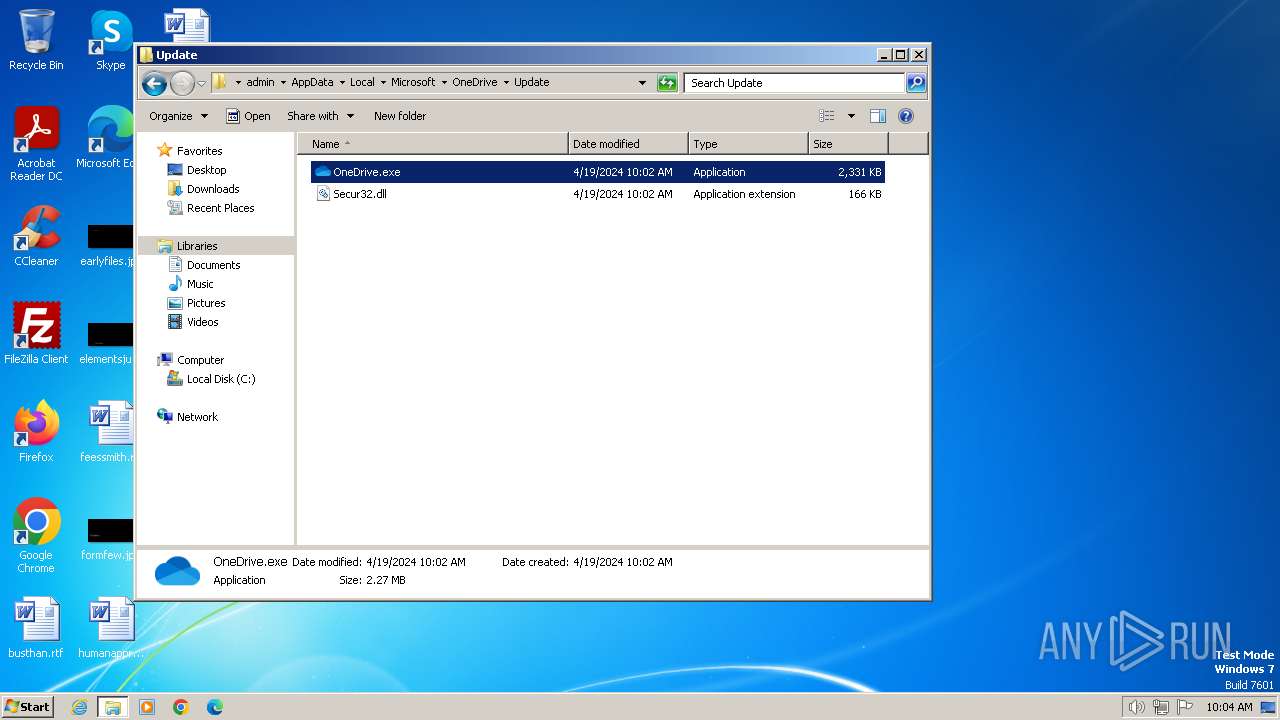Click the Secur32.dll file icon
This screenshot has height=720, width=1280.
coord(323,194)
